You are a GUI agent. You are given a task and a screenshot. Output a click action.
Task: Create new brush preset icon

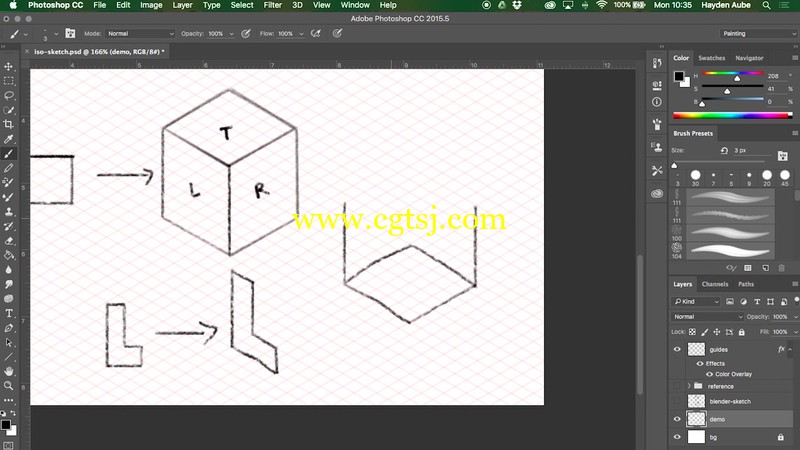[765, 268]
